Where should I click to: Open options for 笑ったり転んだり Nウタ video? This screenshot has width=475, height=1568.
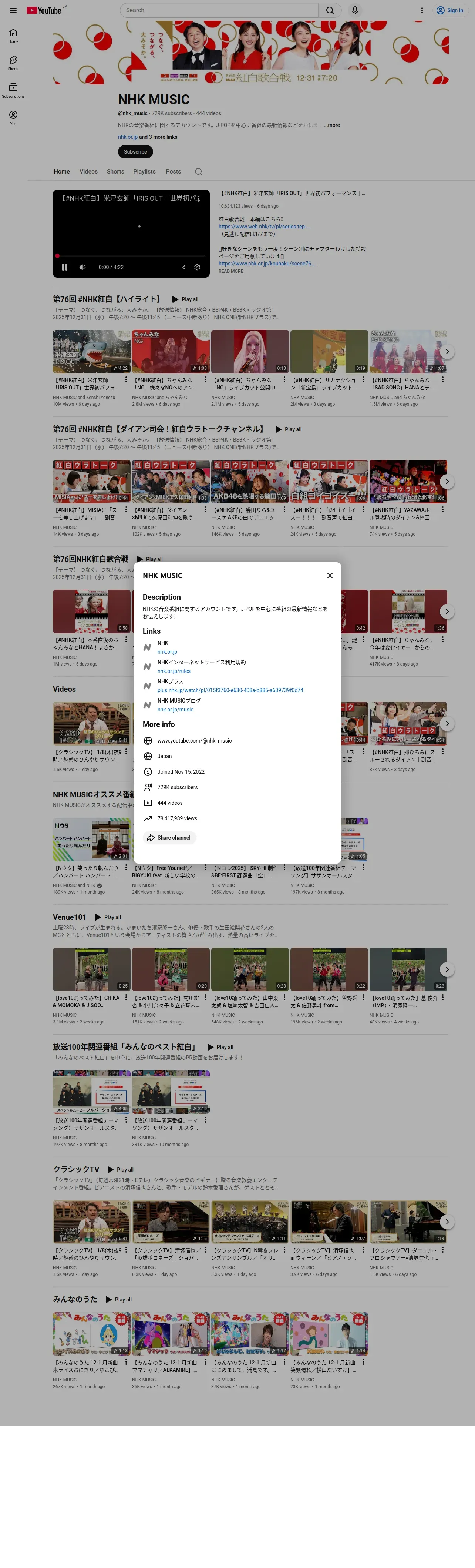click(x=127, y=867)
